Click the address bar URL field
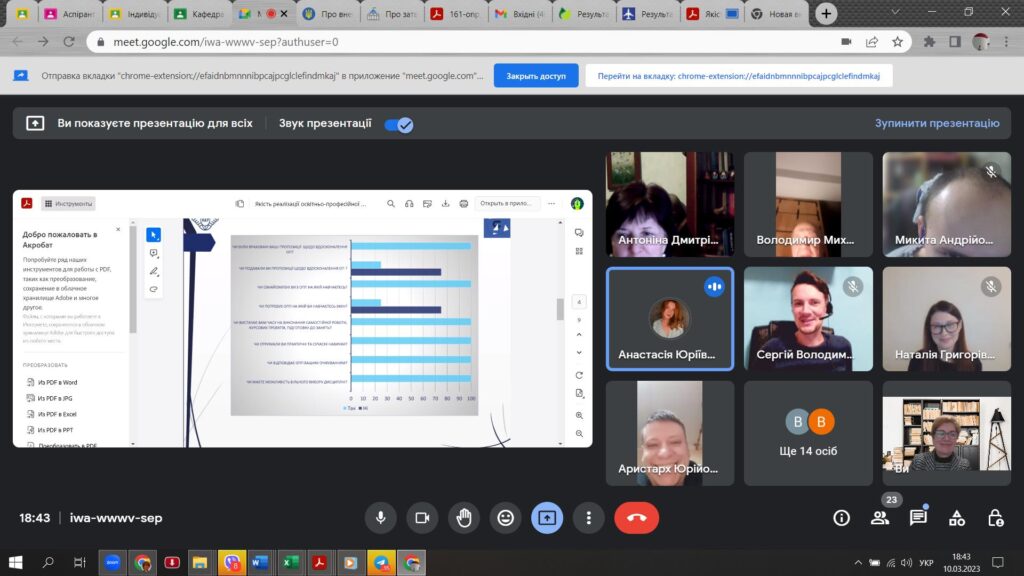This screenshot has height=576, width=1024. [x=450, y=42]
